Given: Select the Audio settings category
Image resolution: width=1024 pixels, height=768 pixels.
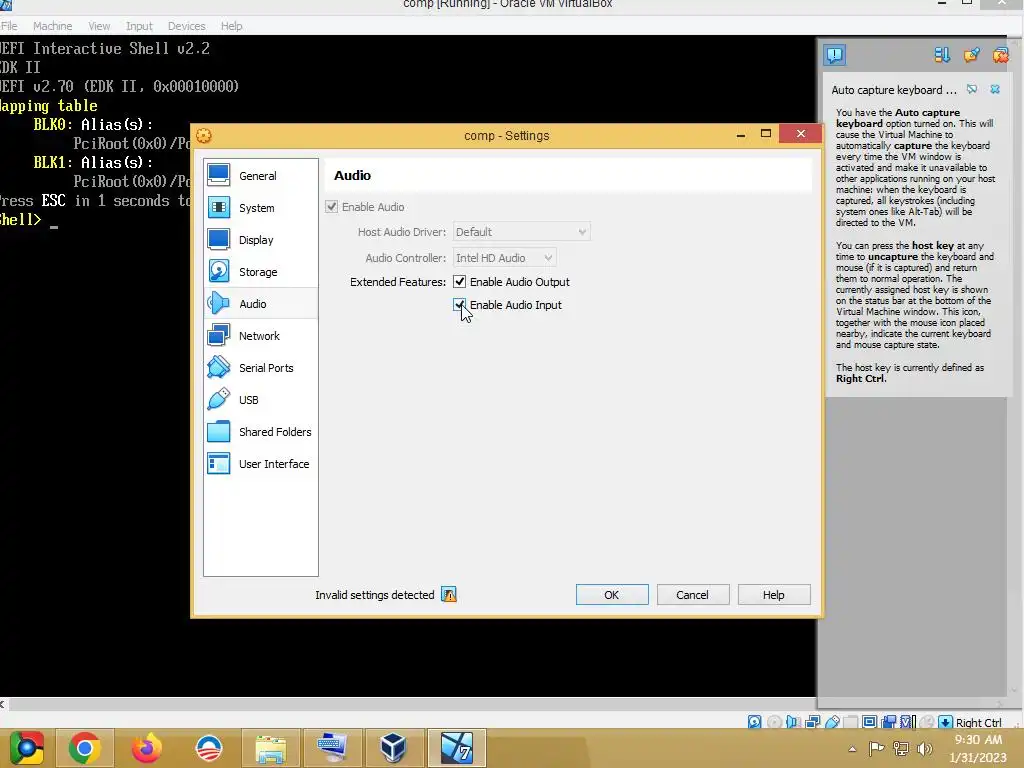Looking at the screenshot, I should (x=261, y=304).
